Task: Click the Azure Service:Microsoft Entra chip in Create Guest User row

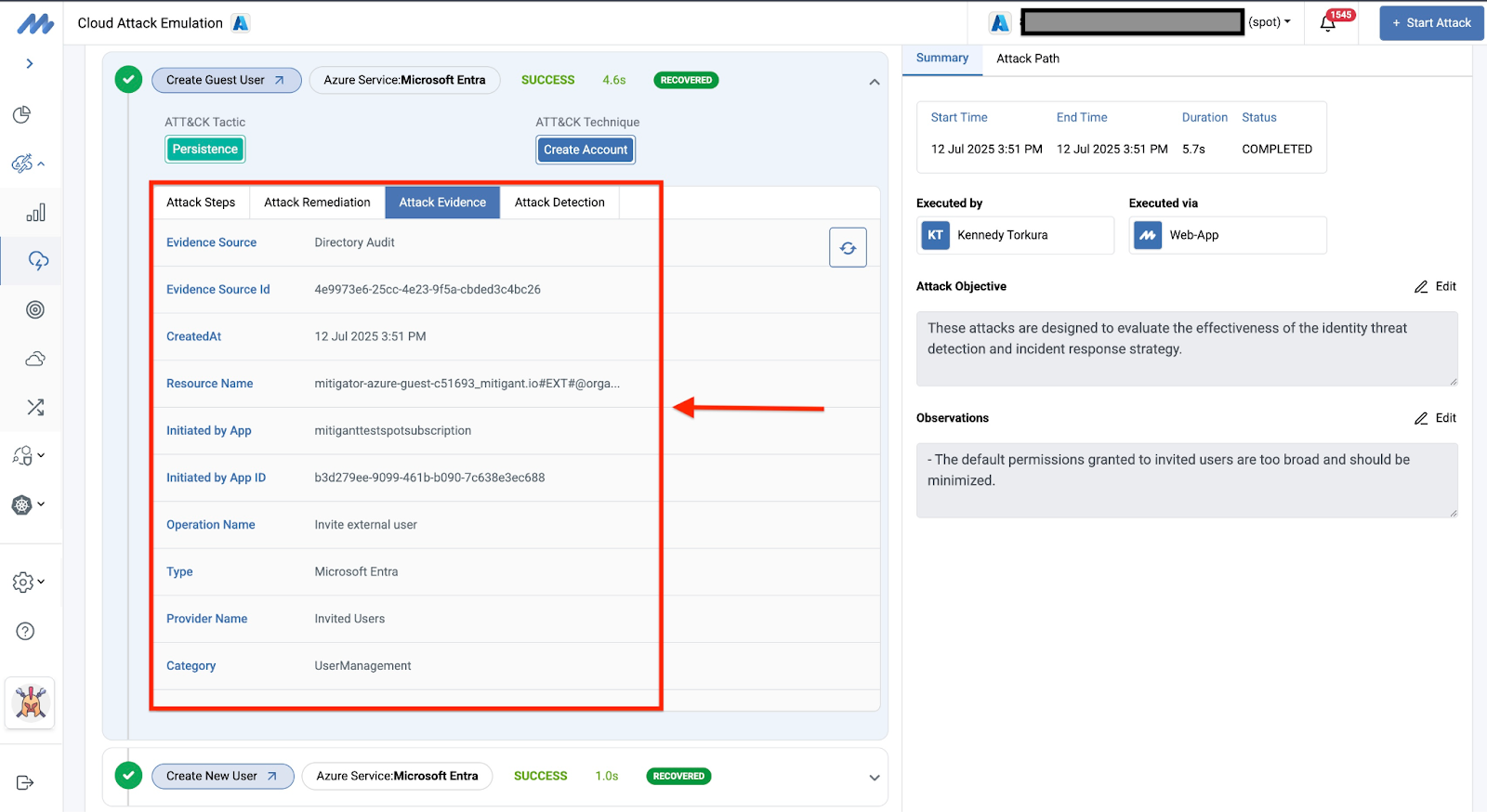Action: point(404,80)
